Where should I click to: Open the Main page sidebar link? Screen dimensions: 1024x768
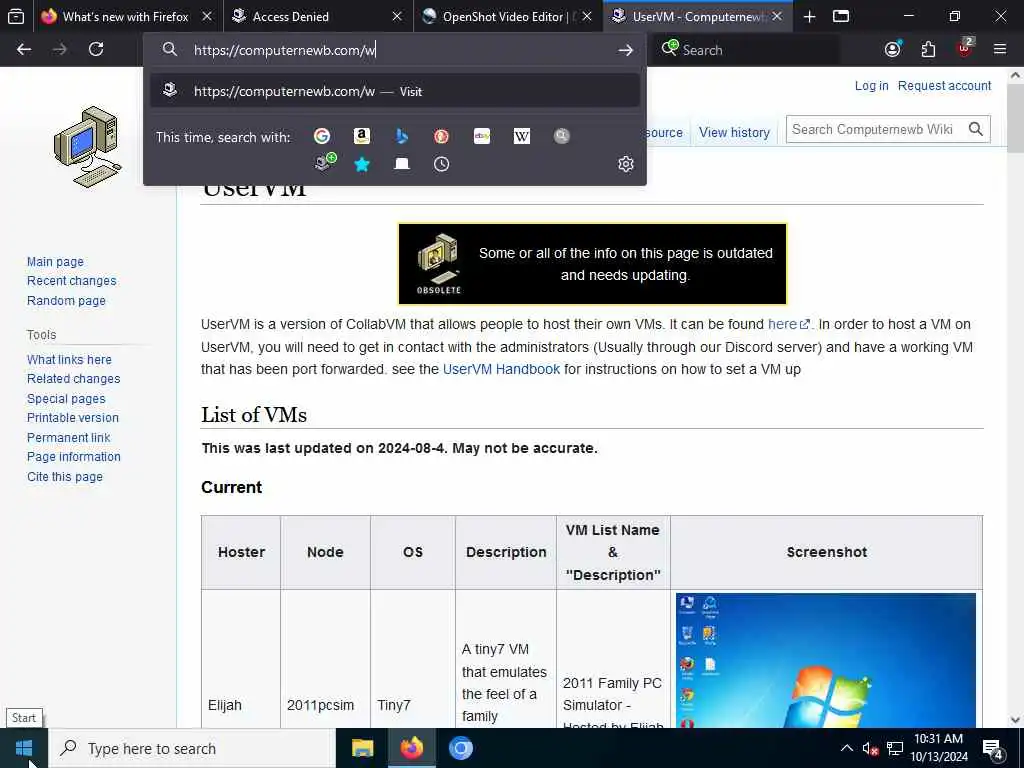coord(55,262)
